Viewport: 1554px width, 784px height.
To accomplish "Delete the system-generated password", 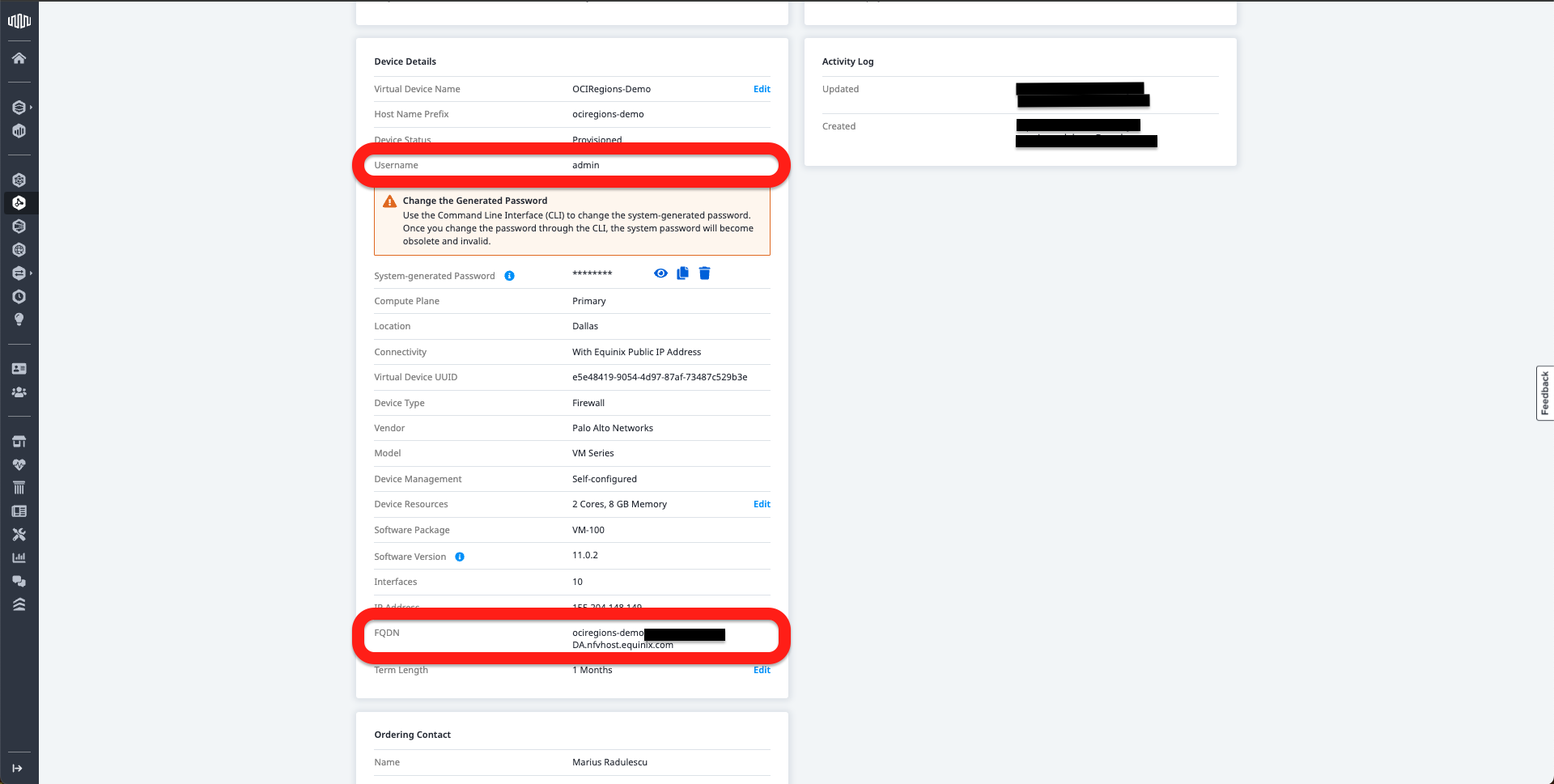I will pyautogui.click(x=705, y=273).
